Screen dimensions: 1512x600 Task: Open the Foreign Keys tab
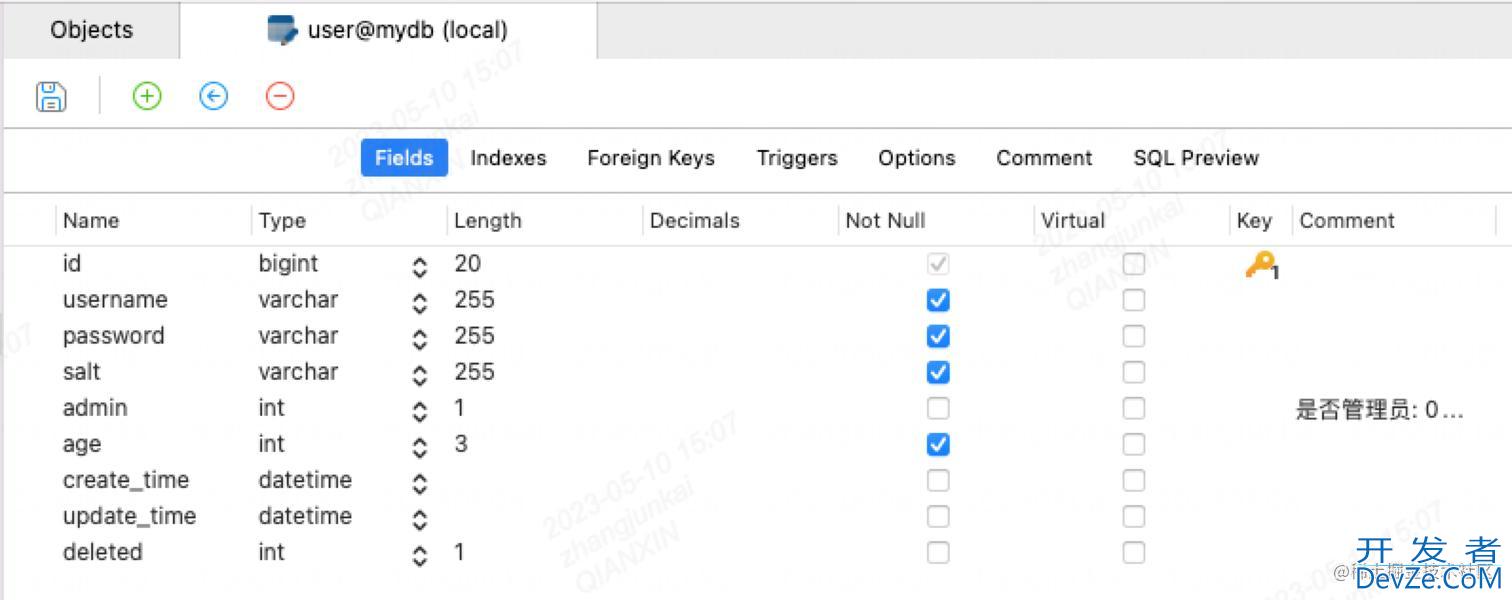(x=651, y=158)
